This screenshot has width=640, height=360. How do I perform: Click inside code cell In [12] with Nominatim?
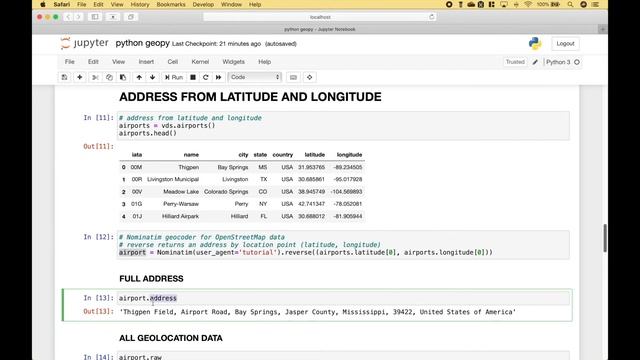(343, 245)
